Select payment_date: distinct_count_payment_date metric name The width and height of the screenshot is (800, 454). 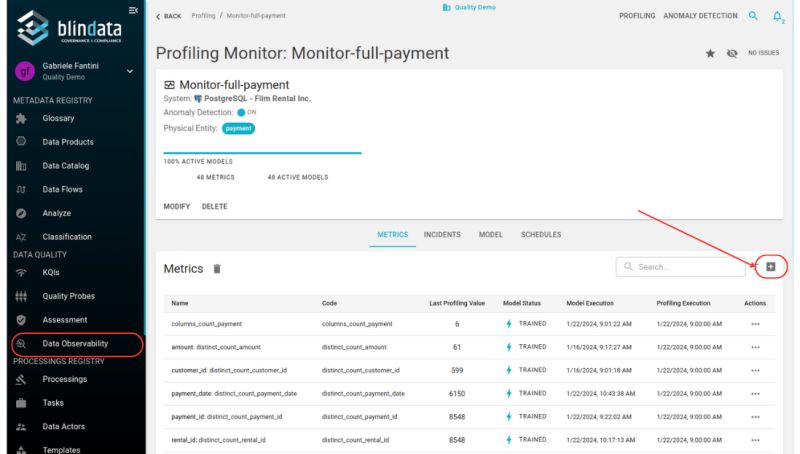pos(234,394)
